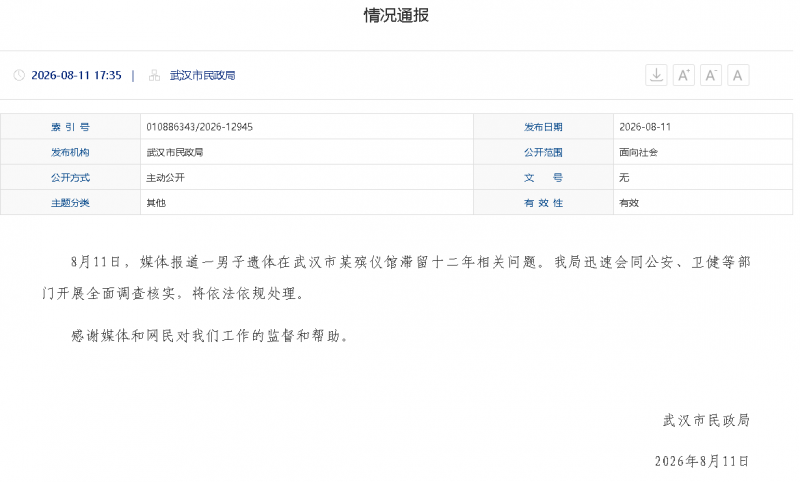800x482 pixels.
Task: Open the 武汉市民政局 source link in header
Action: click(x=203, y=75)
